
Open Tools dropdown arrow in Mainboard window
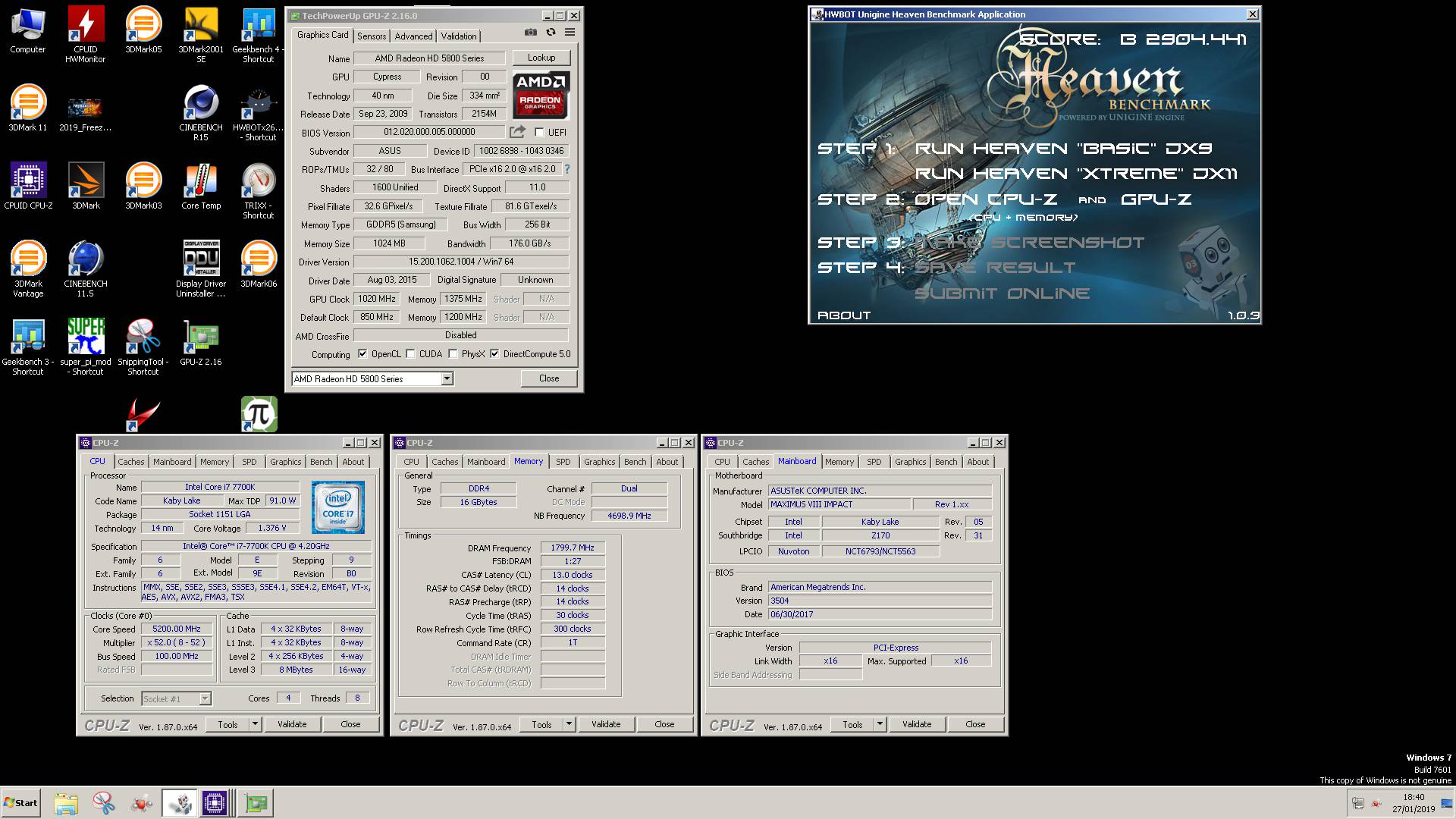point(880,724)
